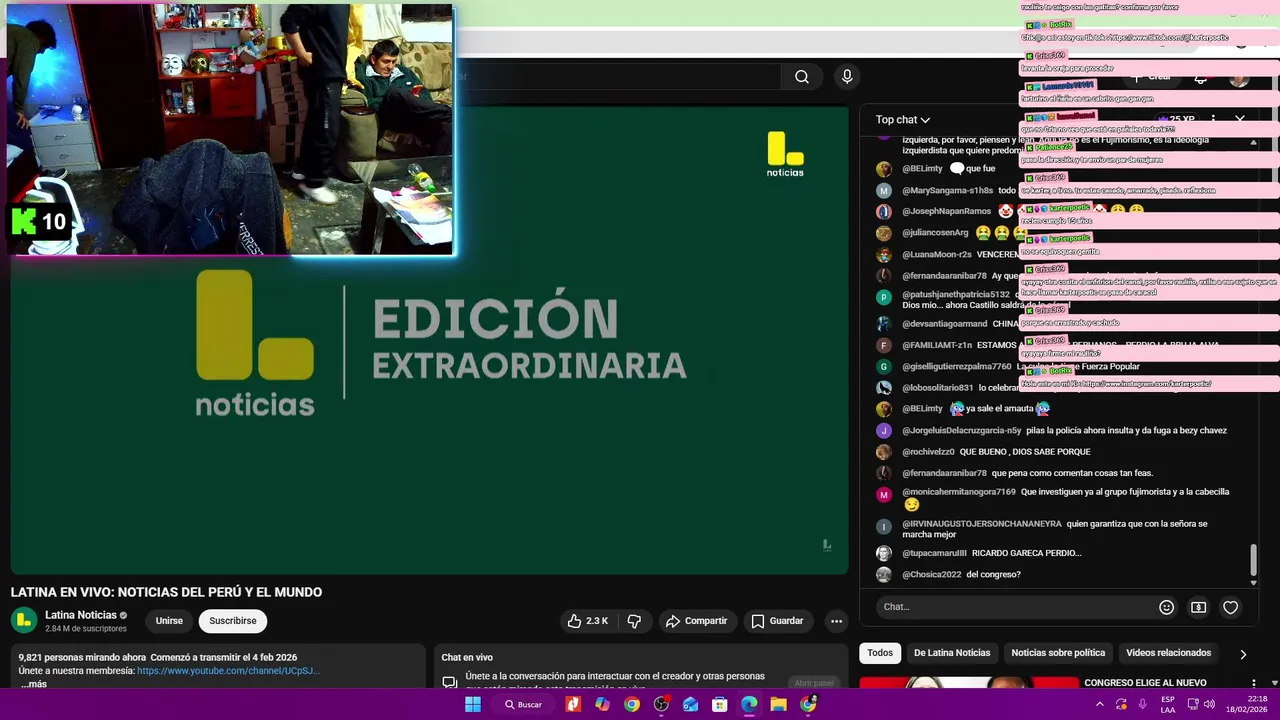Click @rochivelzz0 QUE BUENO message
Image resolution: width=1280 pixels, height=720 pixels.
point(1025,452)
